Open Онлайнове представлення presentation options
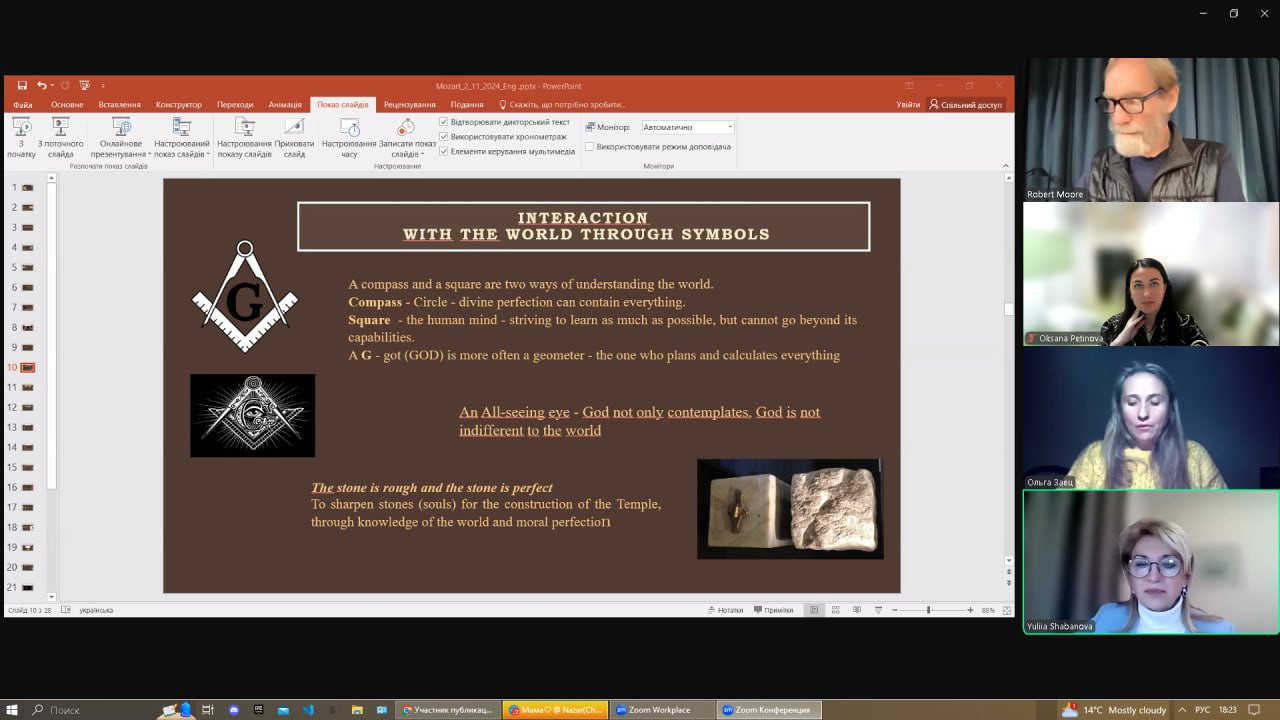The image size is (1280, 720). pos(121,137)
